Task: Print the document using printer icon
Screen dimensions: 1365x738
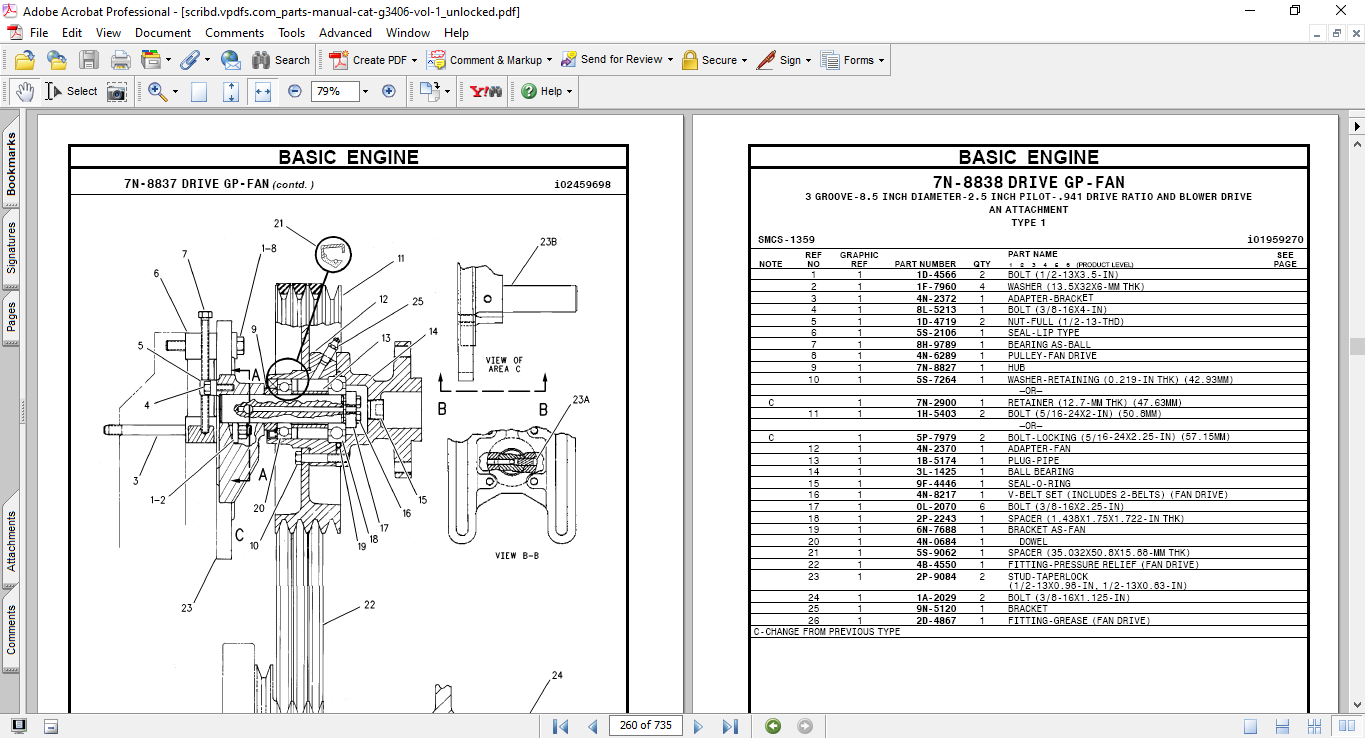Action: pyautogui.click(x=121, y=60)
